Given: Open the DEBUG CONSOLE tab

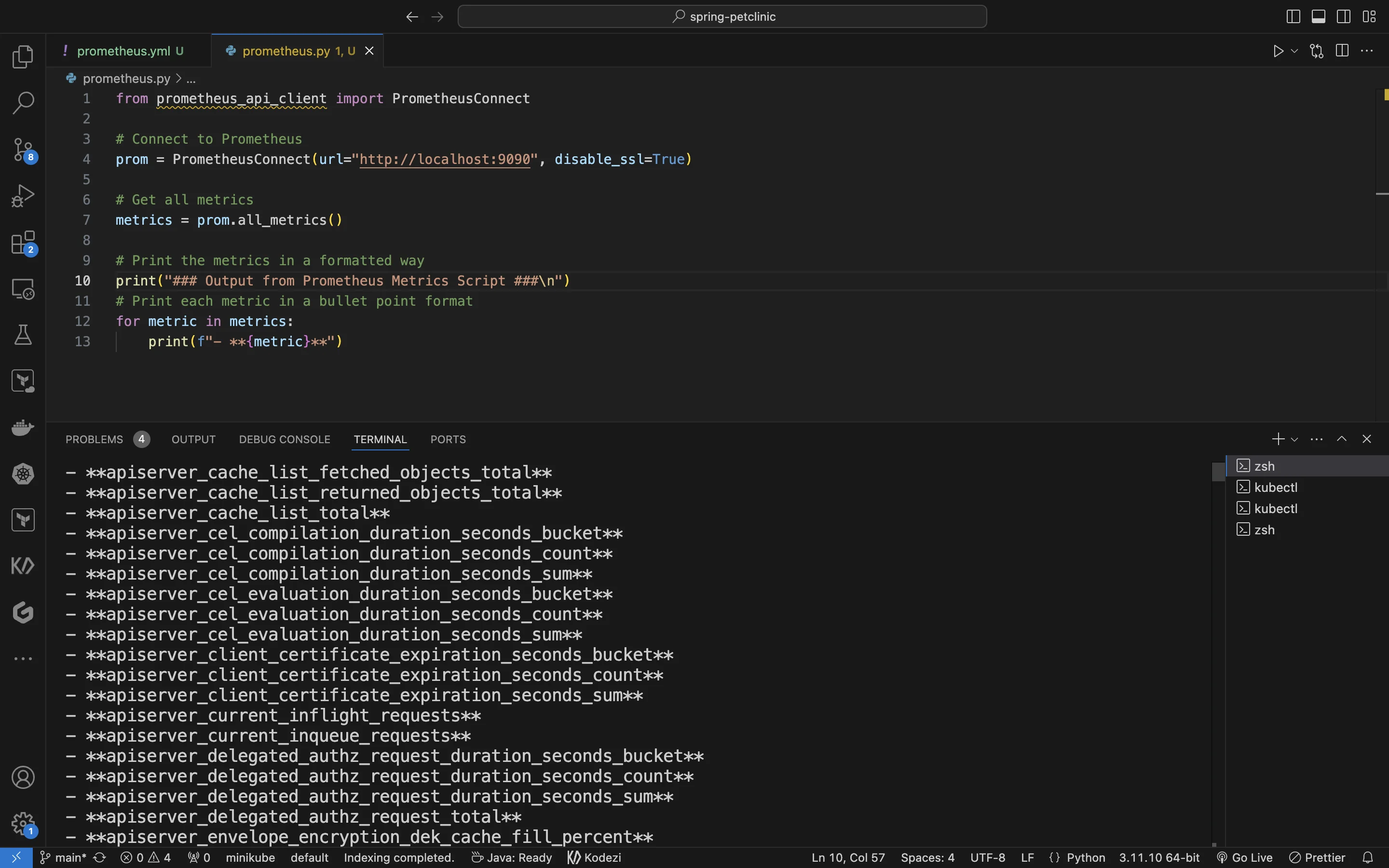Looking at the screenshot, I should (285, 439).
